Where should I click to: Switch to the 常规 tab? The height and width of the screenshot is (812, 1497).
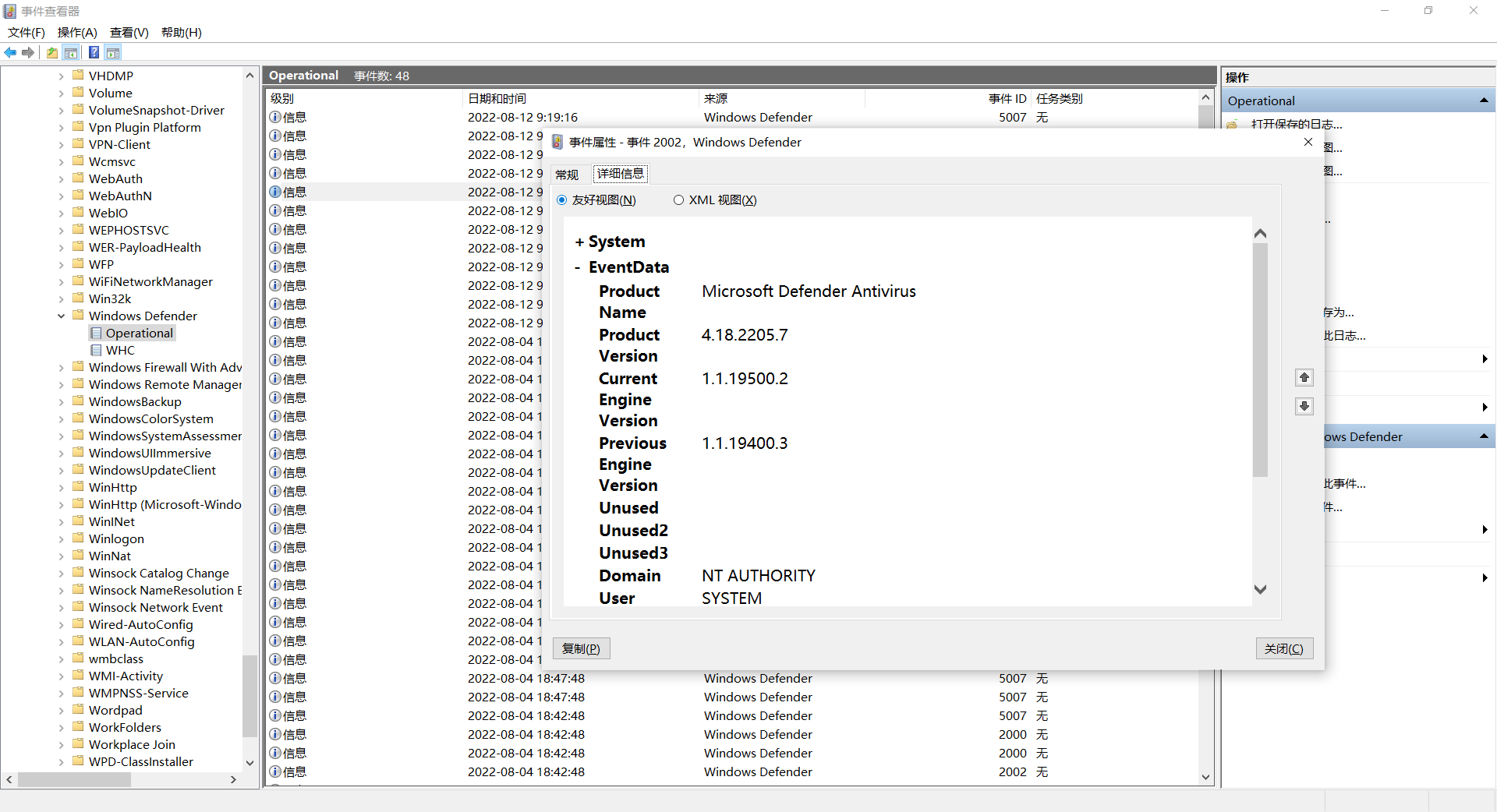coord(567,175)
